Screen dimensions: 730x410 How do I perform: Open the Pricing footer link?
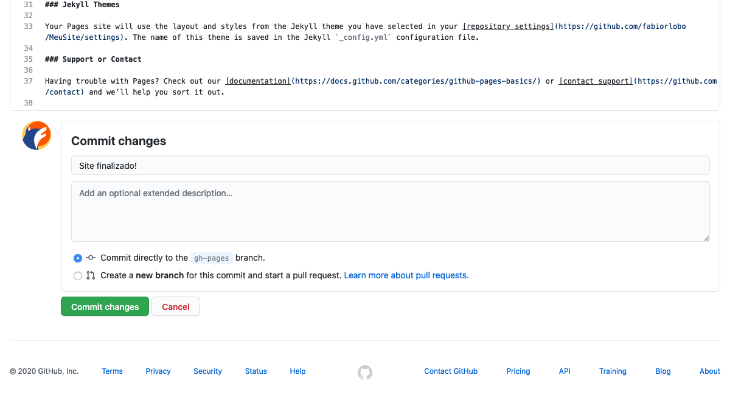518,371
